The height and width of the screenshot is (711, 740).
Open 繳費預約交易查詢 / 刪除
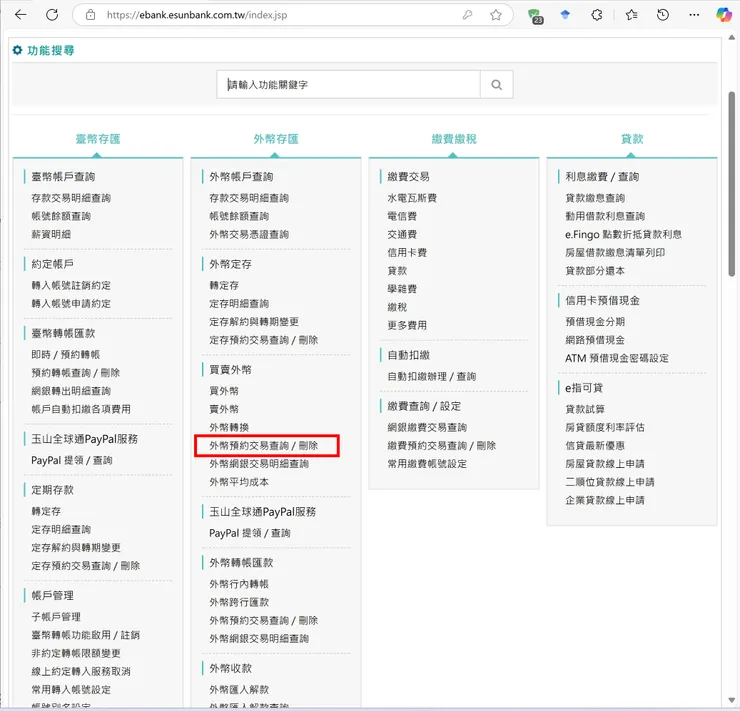[x=442, y=445]
